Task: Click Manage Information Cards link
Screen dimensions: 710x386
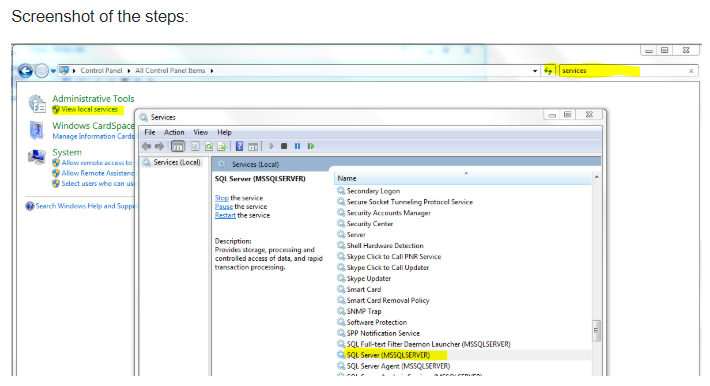Action: click(x=93, y=136)
